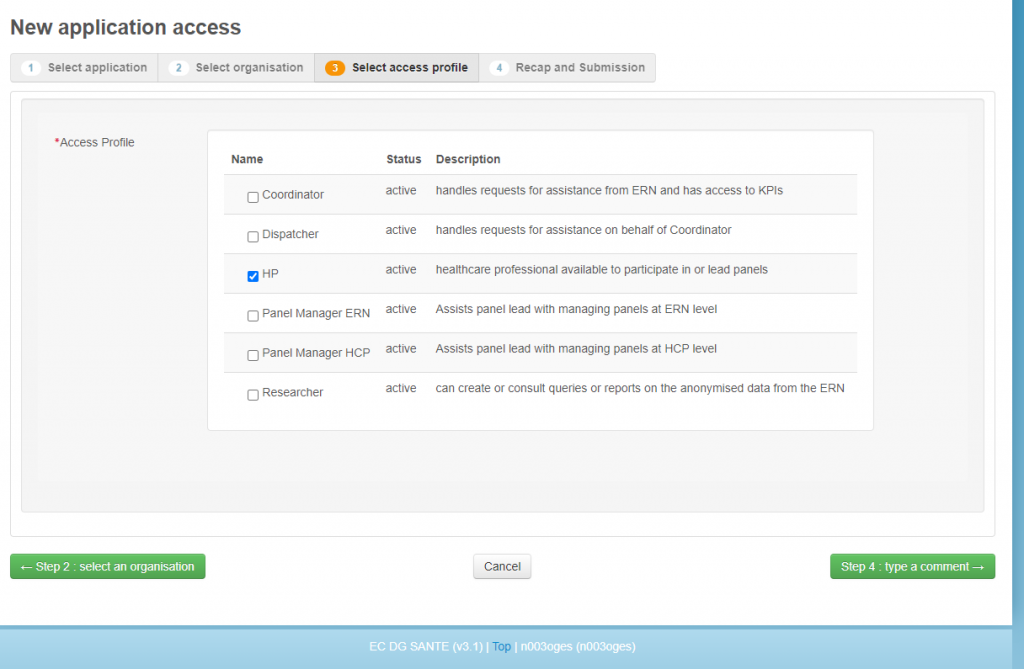Image resolution: width=1024 pixels, height=669 pixels.
Task: Click the Access Profile field label
Action: pos(96,143)
